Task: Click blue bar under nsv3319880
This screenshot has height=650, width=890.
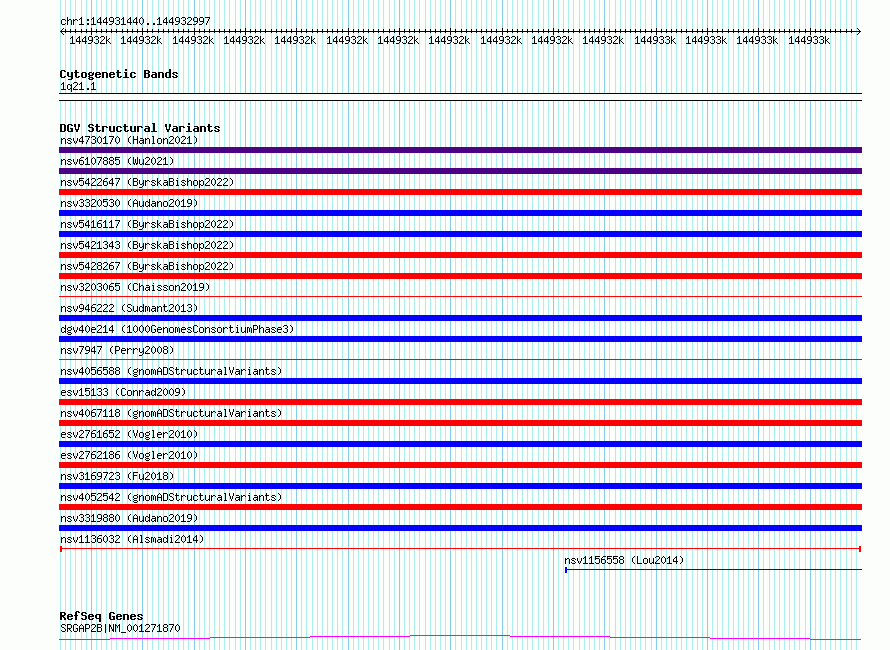Action: [460, 528]
